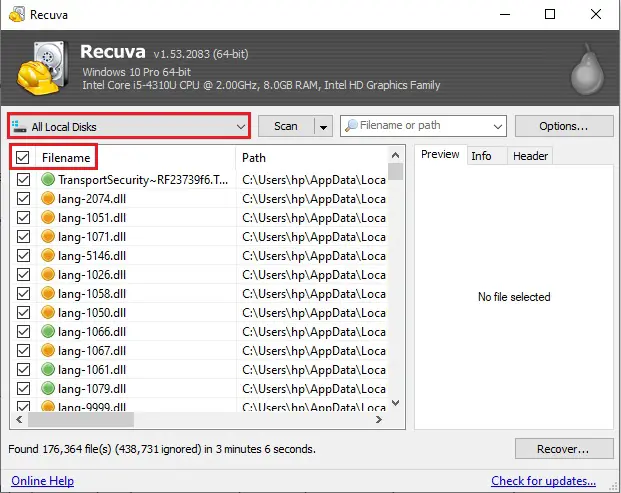Open the Options dialog
Viewport: 621px width, 493px height.
click(x=564, y=126)
